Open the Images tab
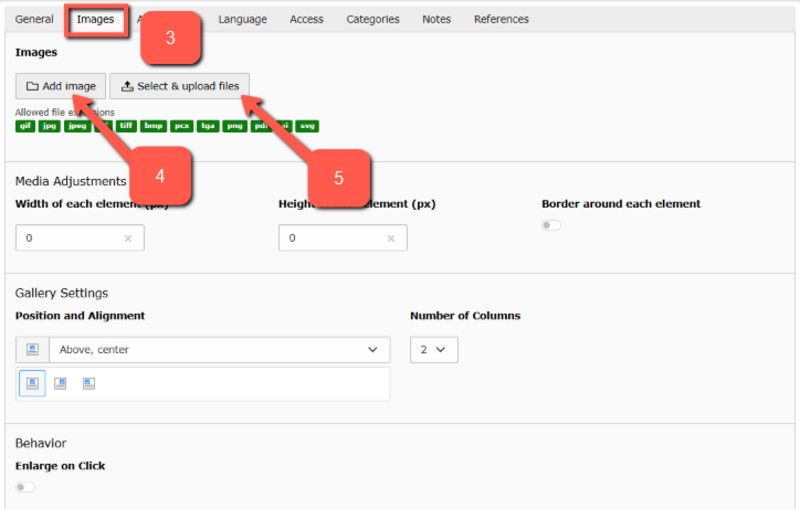 coord(96,19)
